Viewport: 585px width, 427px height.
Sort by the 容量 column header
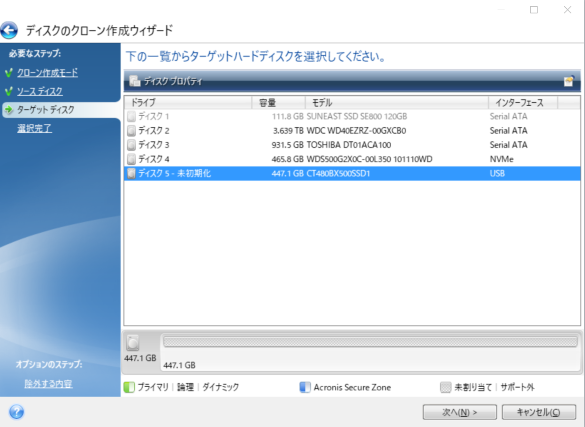(x=279, y=103)
